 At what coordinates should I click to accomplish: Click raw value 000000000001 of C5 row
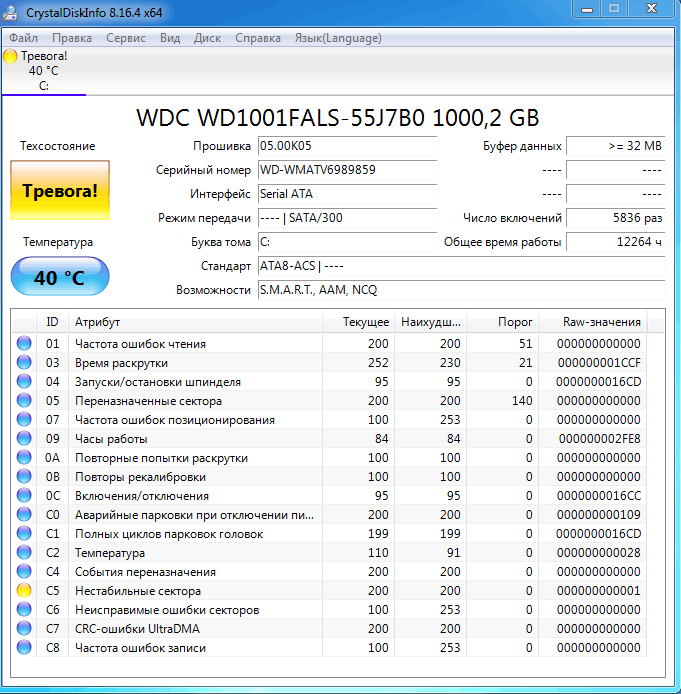click(598, 591)
